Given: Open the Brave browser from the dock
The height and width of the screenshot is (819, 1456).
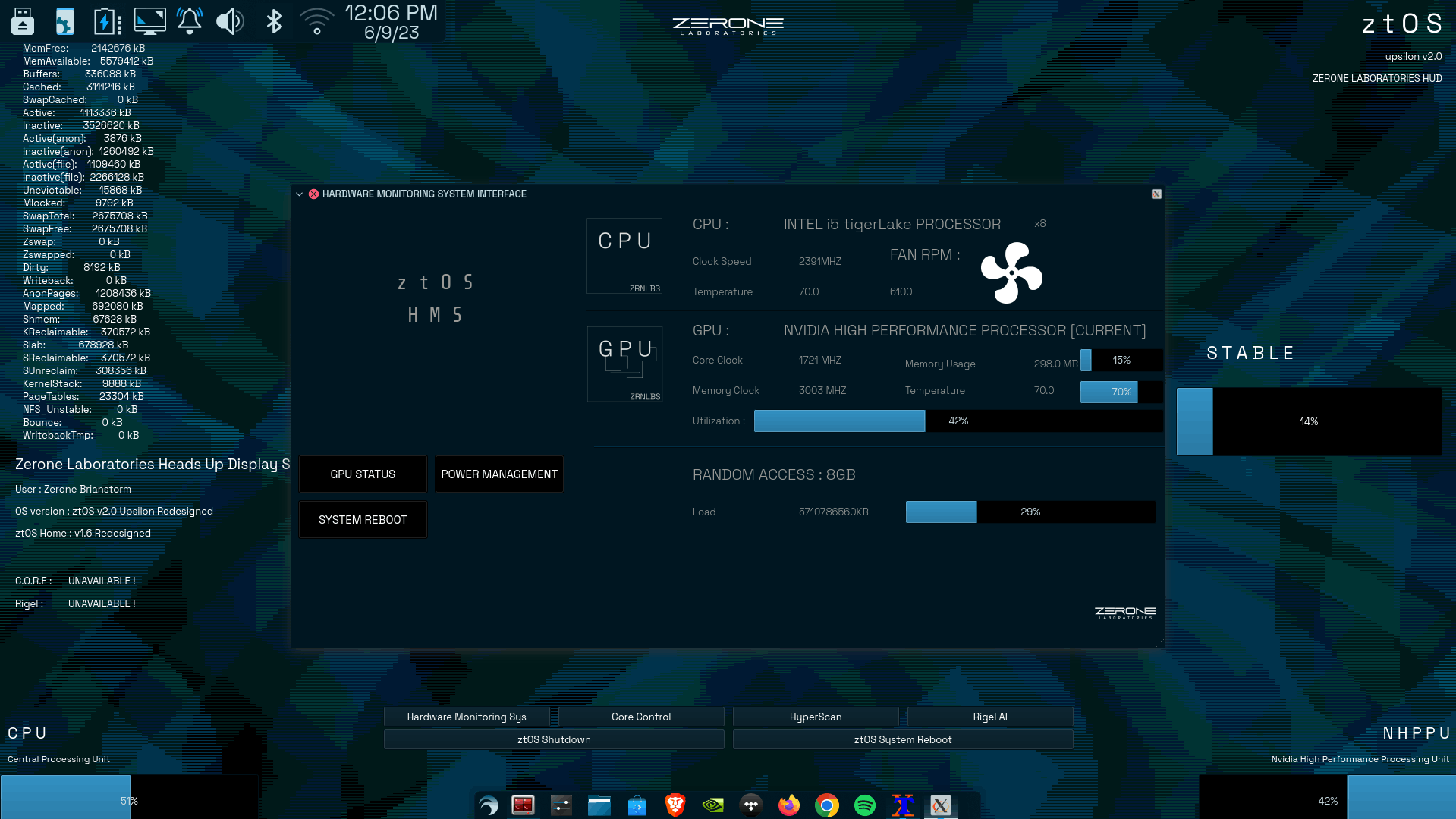Looking at the screenshot, I should (x=675, y=805).
